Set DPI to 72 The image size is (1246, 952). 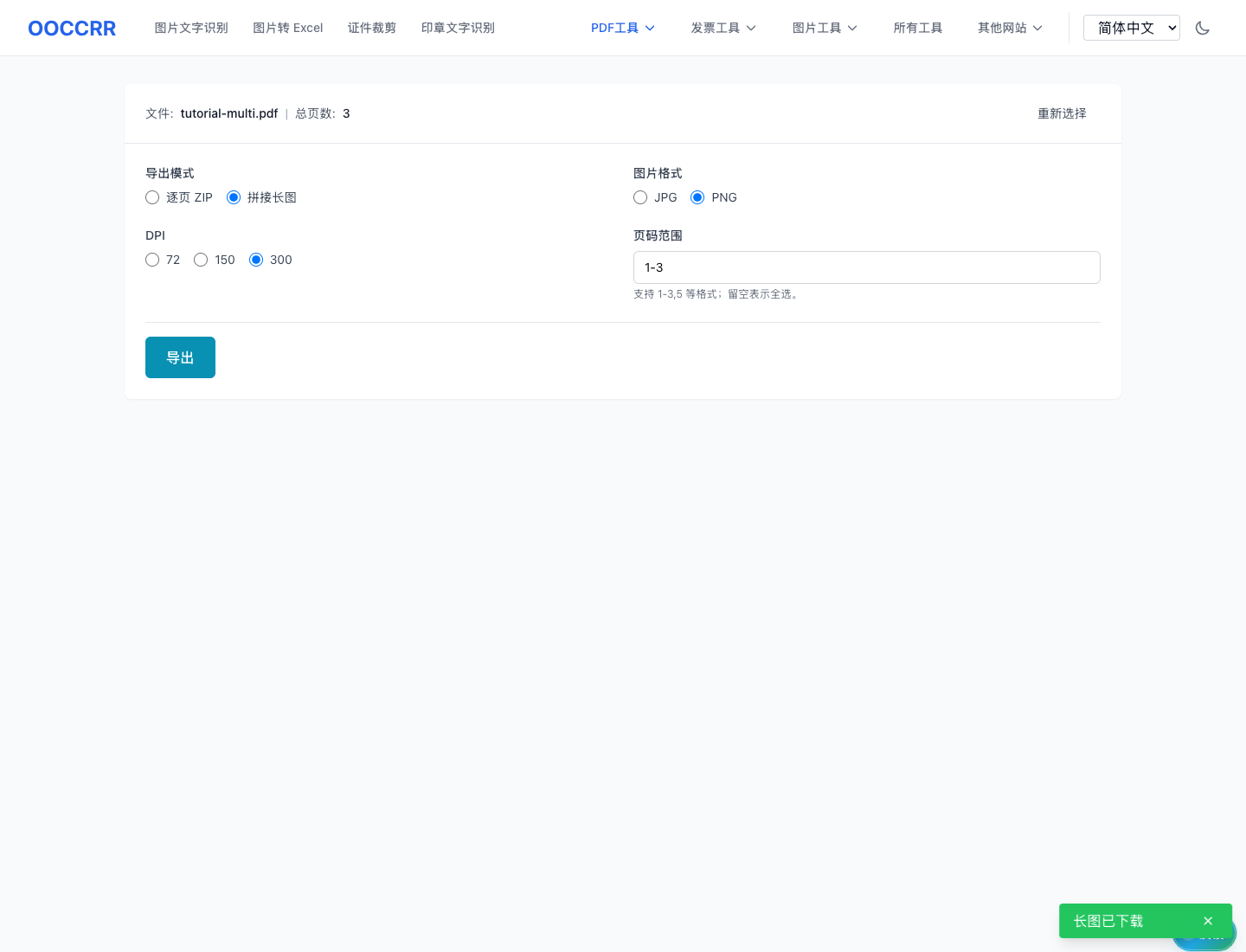click(x=152, y=260)
